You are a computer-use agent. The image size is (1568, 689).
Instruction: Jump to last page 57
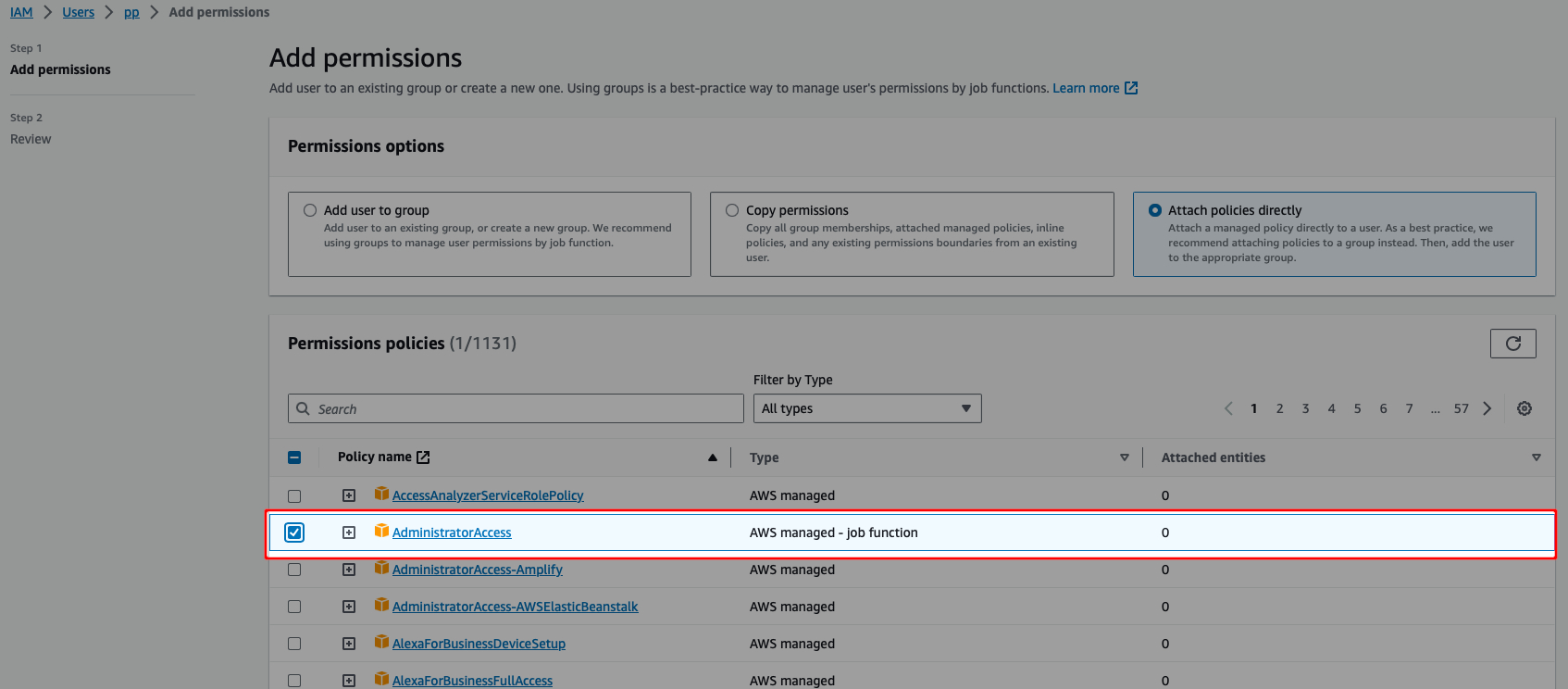coord(1462,408)
